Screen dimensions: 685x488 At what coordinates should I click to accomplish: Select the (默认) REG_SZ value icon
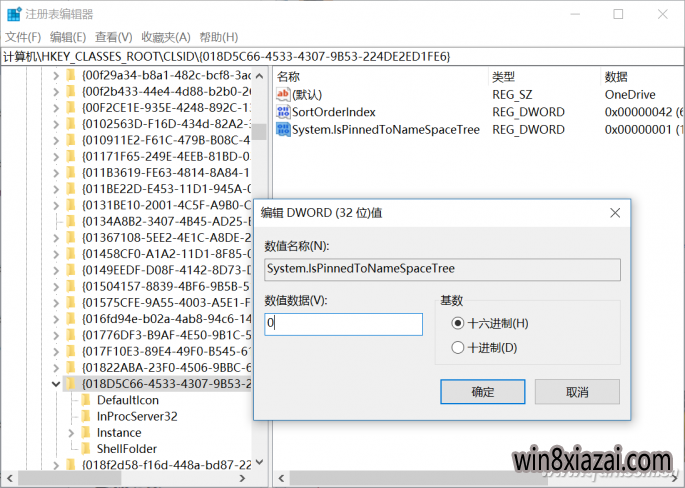coord(284,94)
